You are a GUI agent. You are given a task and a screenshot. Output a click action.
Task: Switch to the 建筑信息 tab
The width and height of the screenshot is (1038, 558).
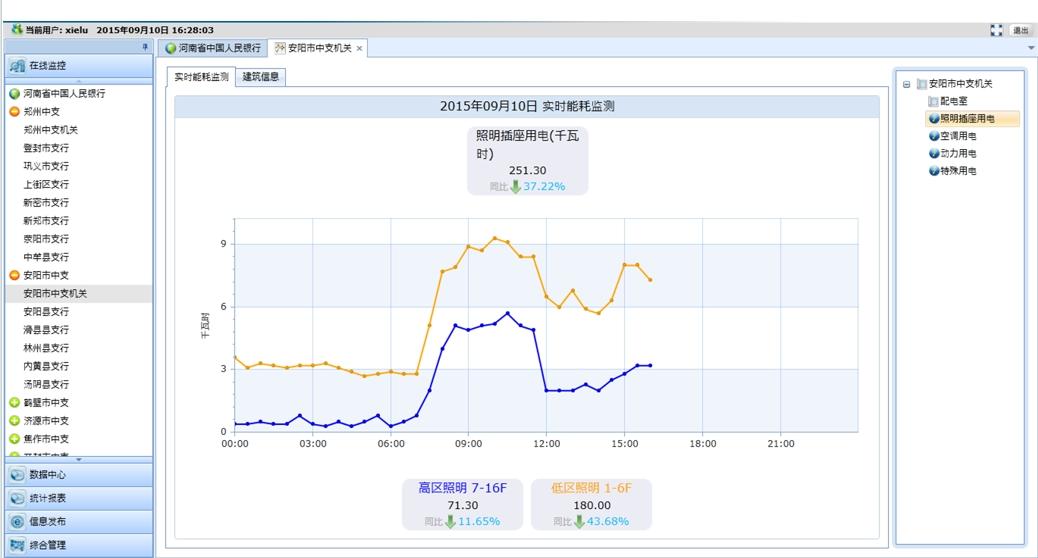261,77
